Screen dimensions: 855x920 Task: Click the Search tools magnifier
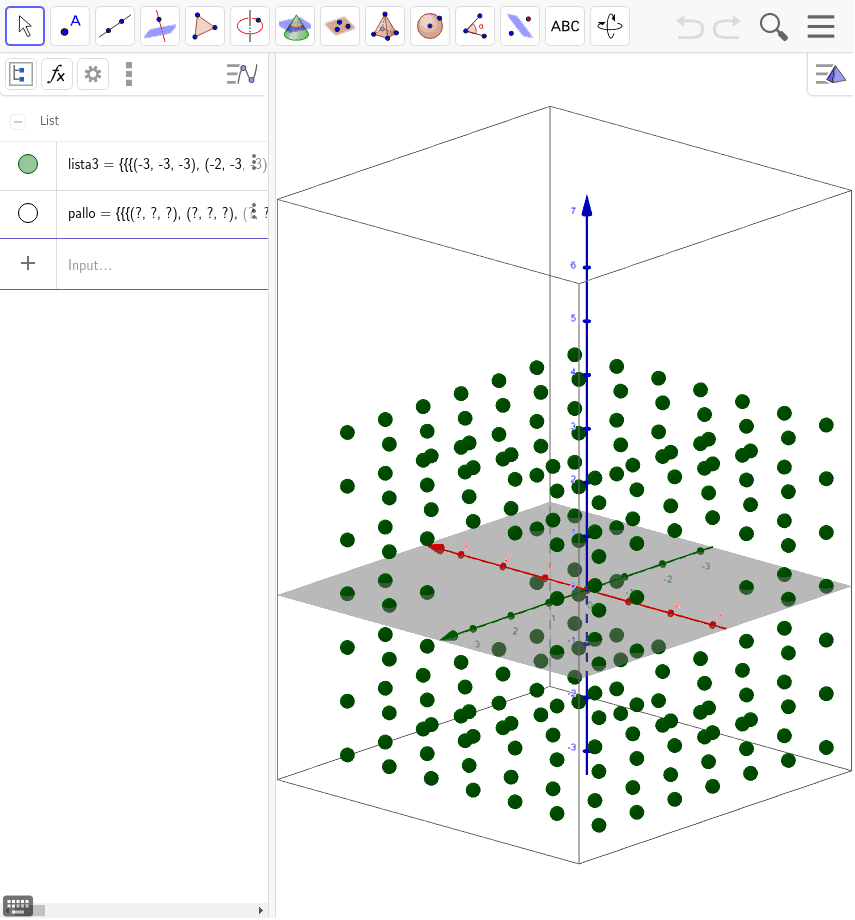click(773, 26)
